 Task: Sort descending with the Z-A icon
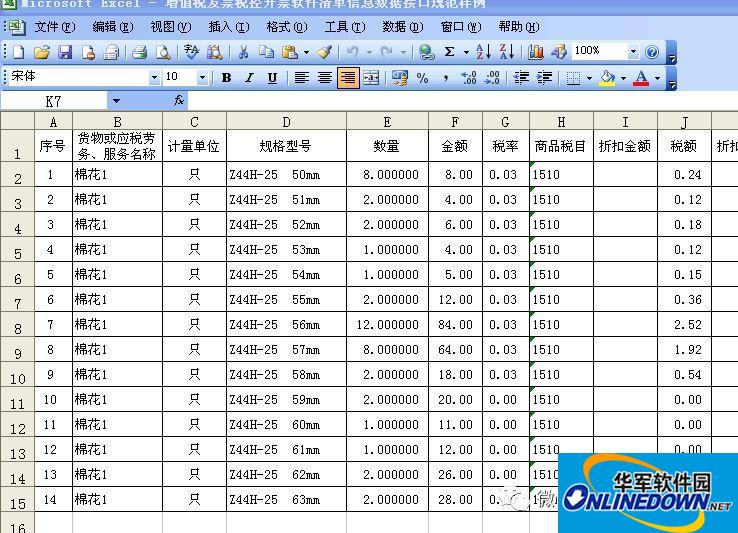click(x=506, y=52)
